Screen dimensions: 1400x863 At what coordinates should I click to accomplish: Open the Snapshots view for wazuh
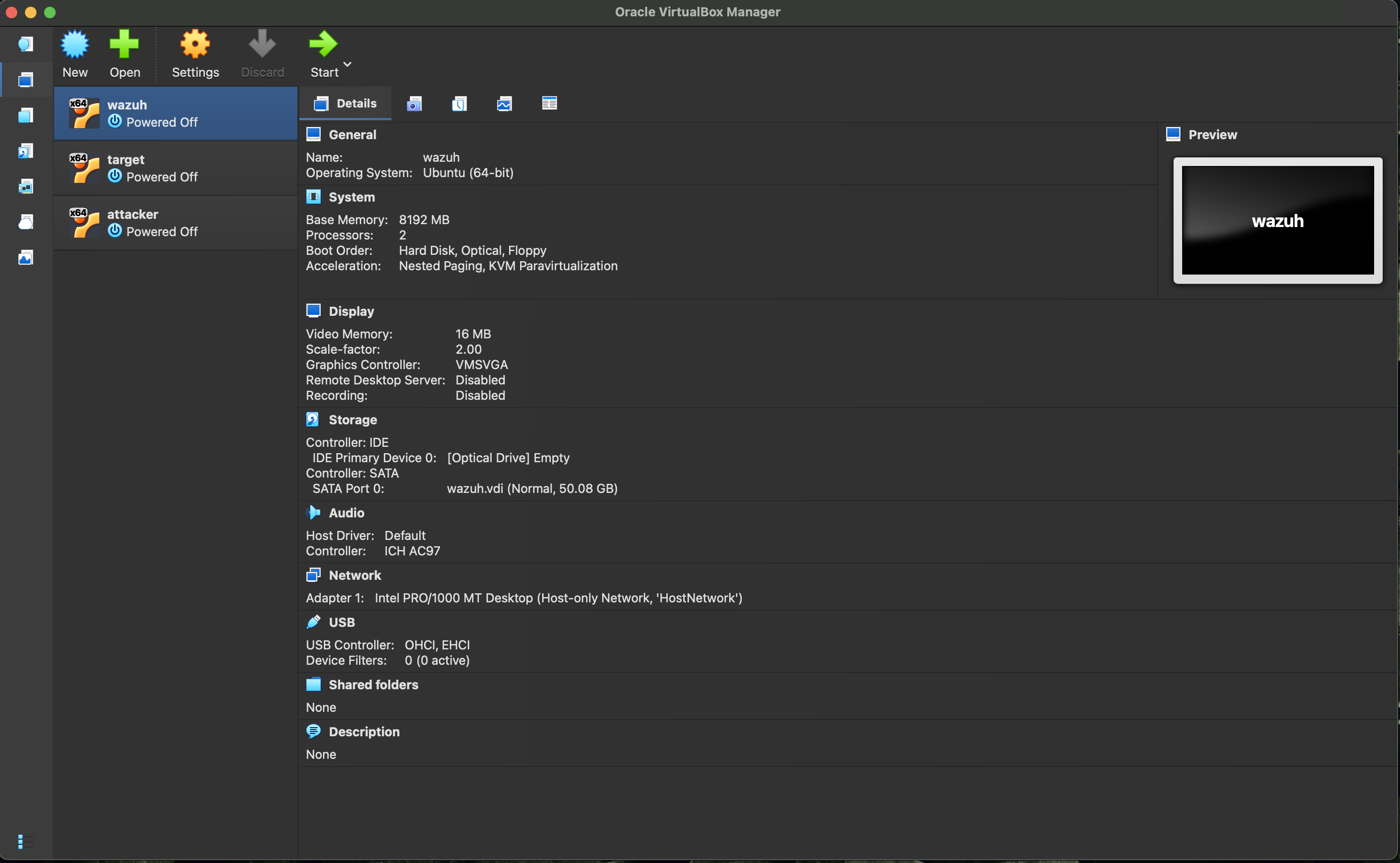(x=414, y=103)
